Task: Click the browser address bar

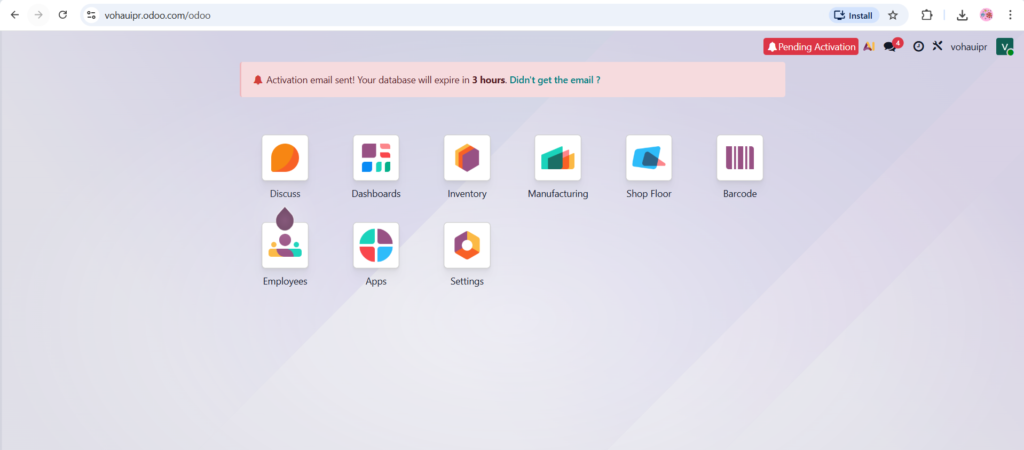Action: click(x=450, y=15)
